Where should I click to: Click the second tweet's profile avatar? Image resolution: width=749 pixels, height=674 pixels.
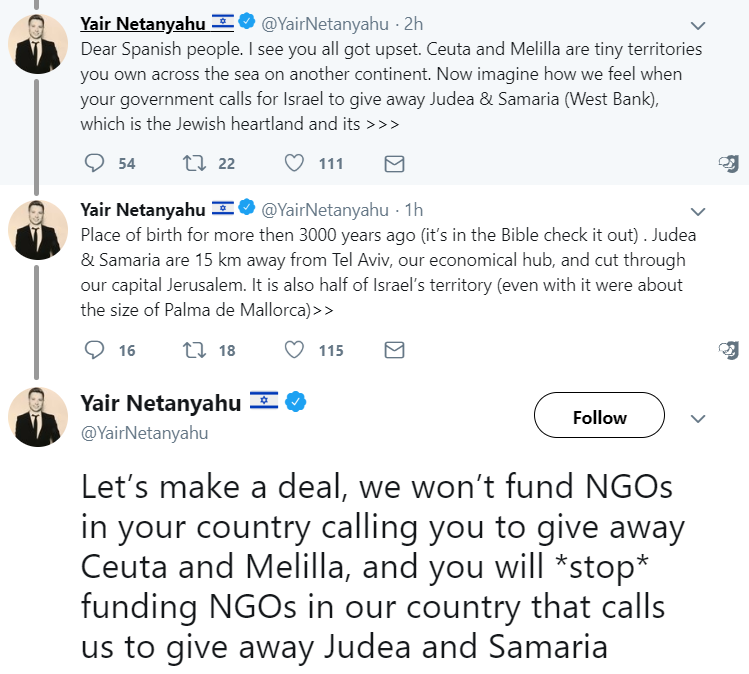pyautogui.click(x=38, y=230)
